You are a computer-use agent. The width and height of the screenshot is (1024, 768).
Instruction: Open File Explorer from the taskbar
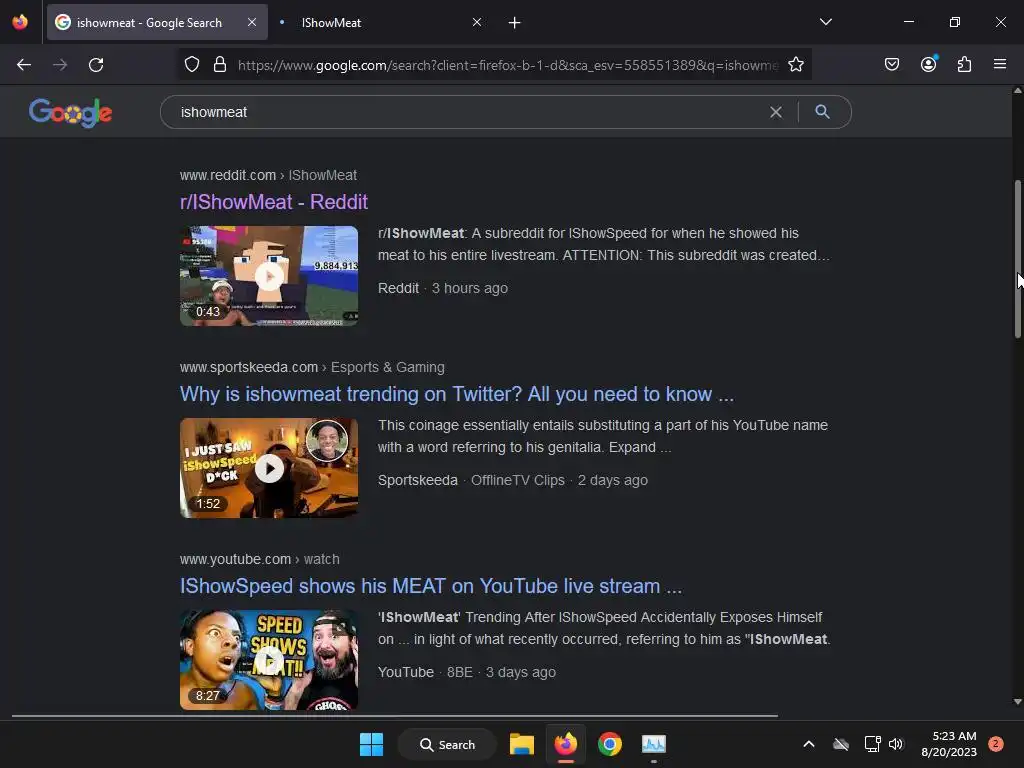coord(522,744)
